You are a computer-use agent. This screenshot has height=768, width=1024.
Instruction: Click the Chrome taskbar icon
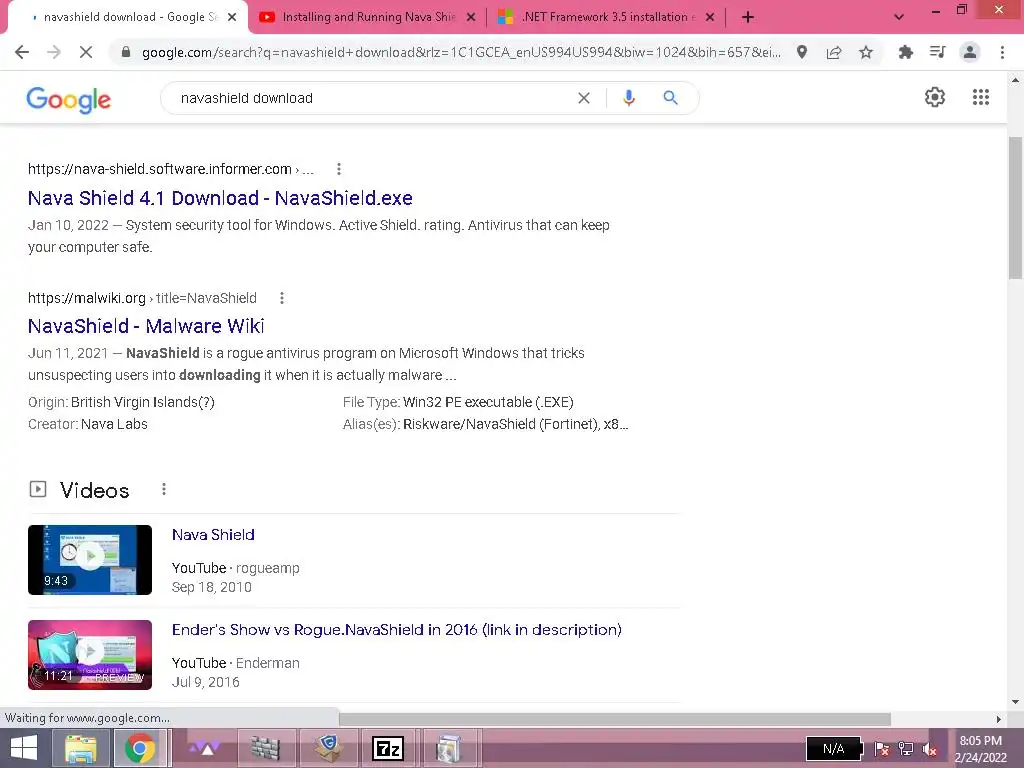[x=140, y=748]
